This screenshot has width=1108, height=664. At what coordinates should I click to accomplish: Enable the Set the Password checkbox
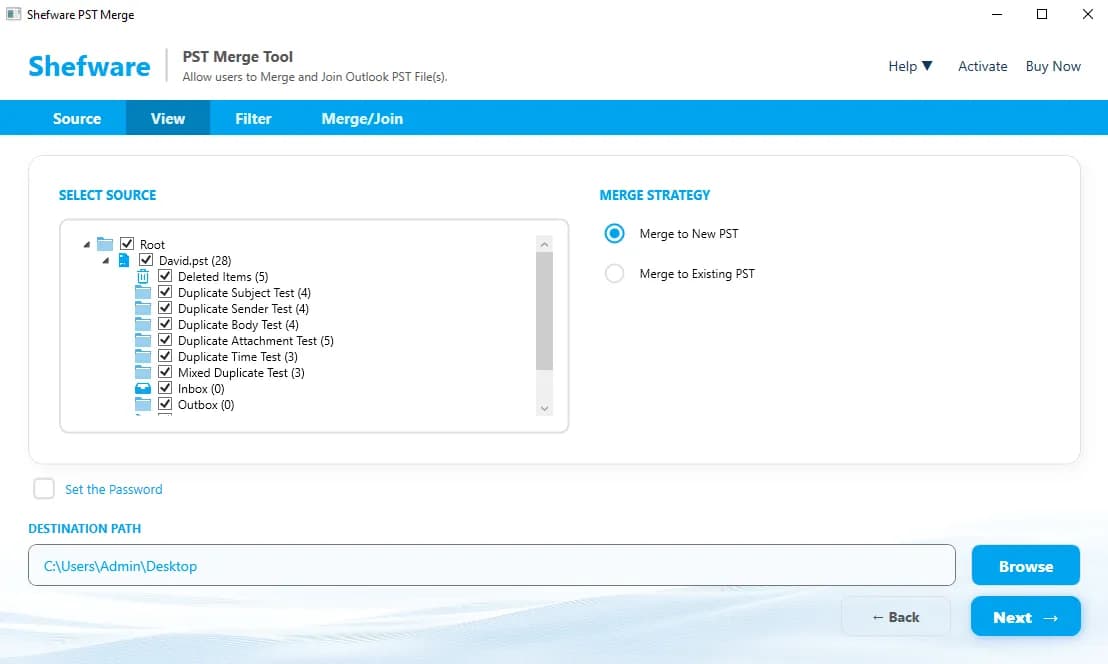[x=44, y=489]
